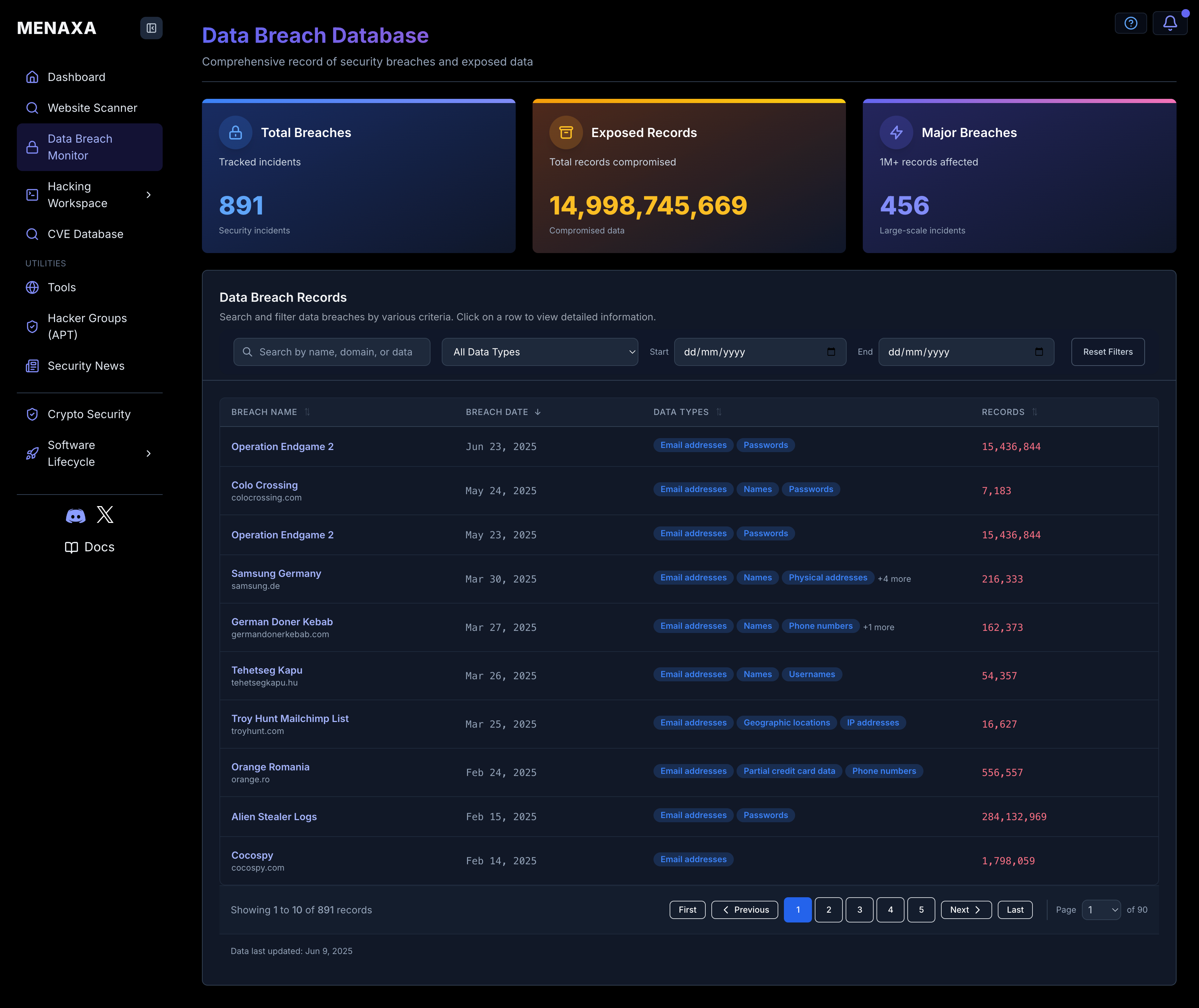1199x1008 pixels.
Task: Open Security News menu item
Action: 90,366
